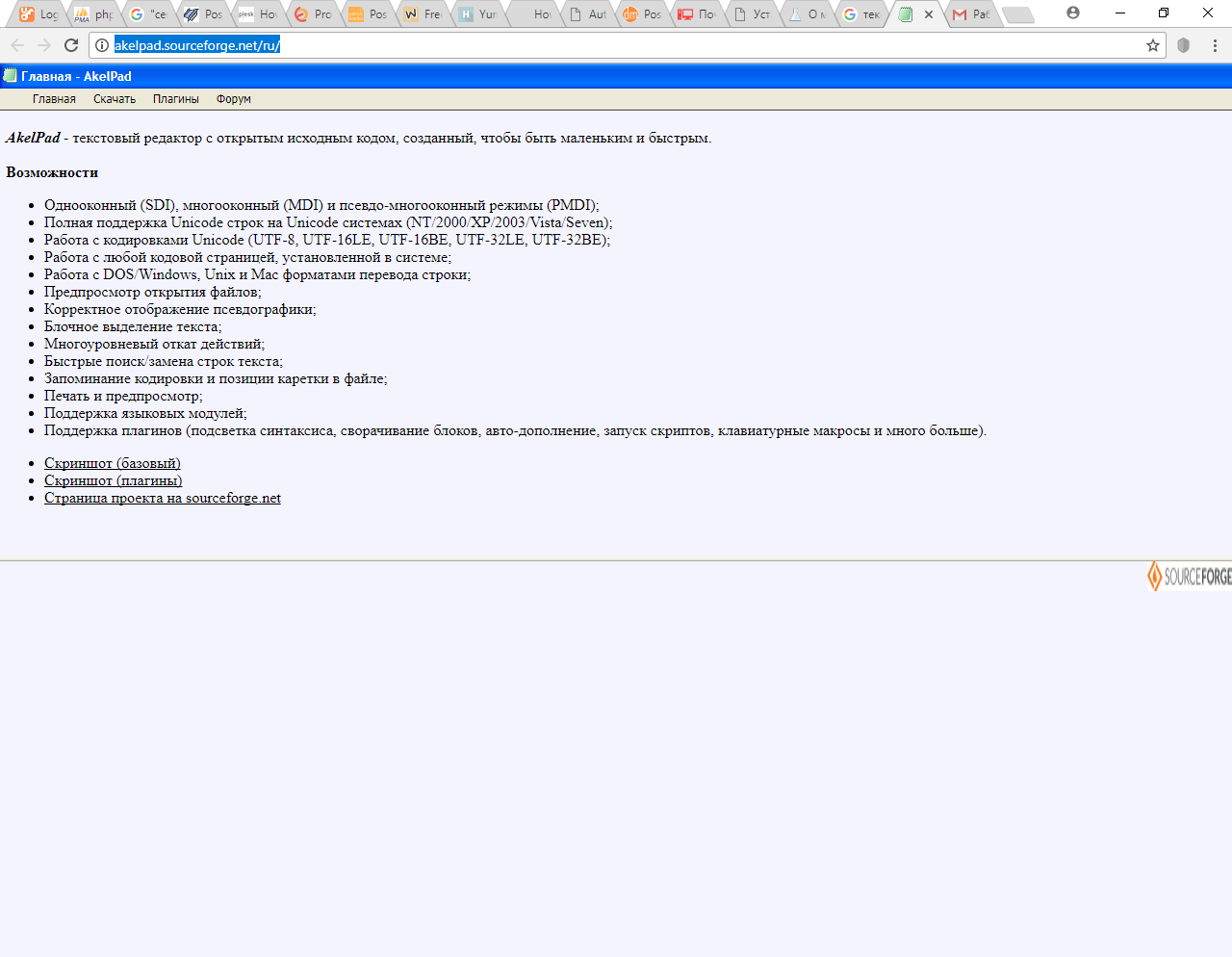
Task: Switch to the Google 'тек' tab
Action: pos(861,14)
